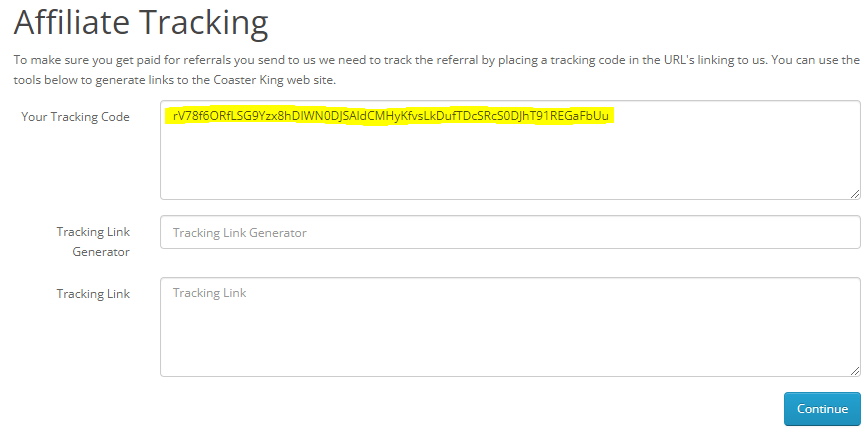Click the "Tracking Link Generator" field label
Viewport: 868px width, 441px height.
tap(93, 241)
